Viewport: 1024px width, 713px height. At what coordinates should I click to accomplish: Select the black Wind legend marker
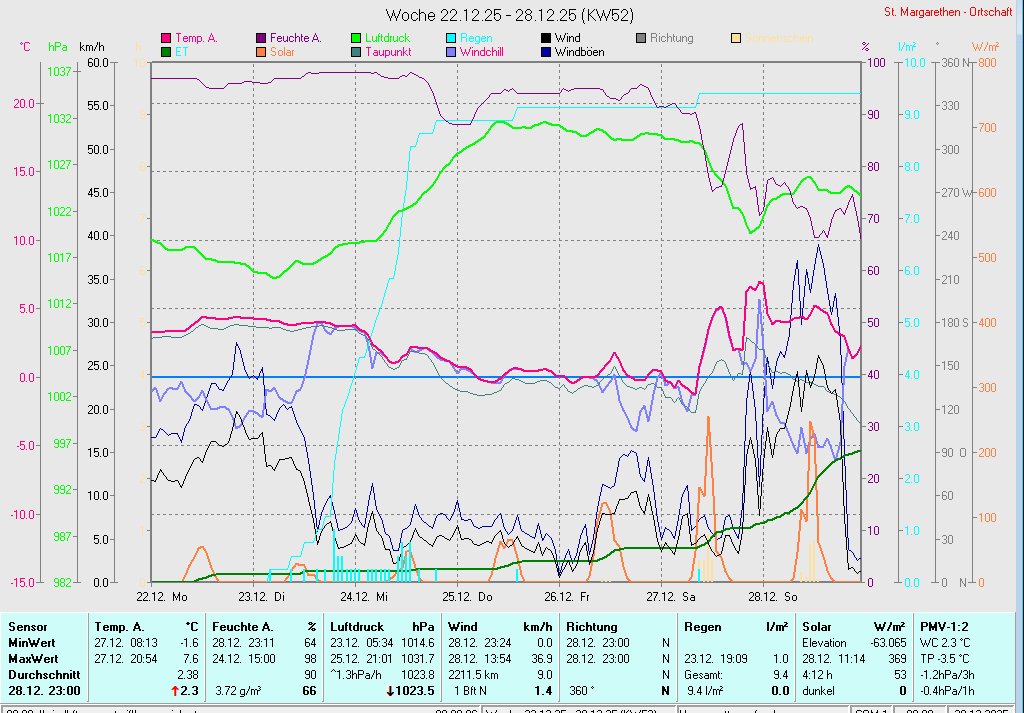(545, 38)
